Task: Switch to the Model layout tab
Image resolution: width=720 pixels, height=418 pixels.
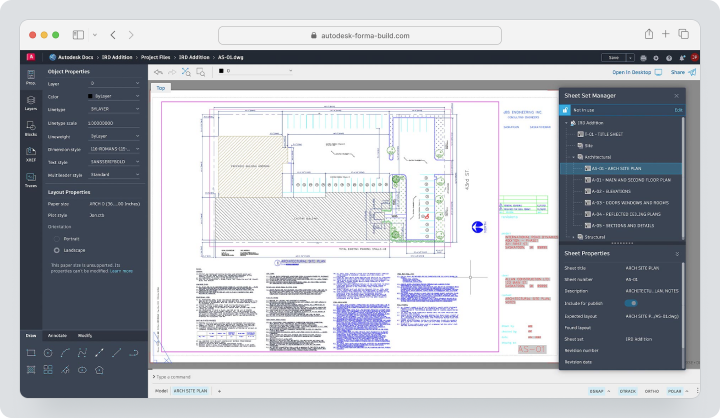Action: coord(161,391)
